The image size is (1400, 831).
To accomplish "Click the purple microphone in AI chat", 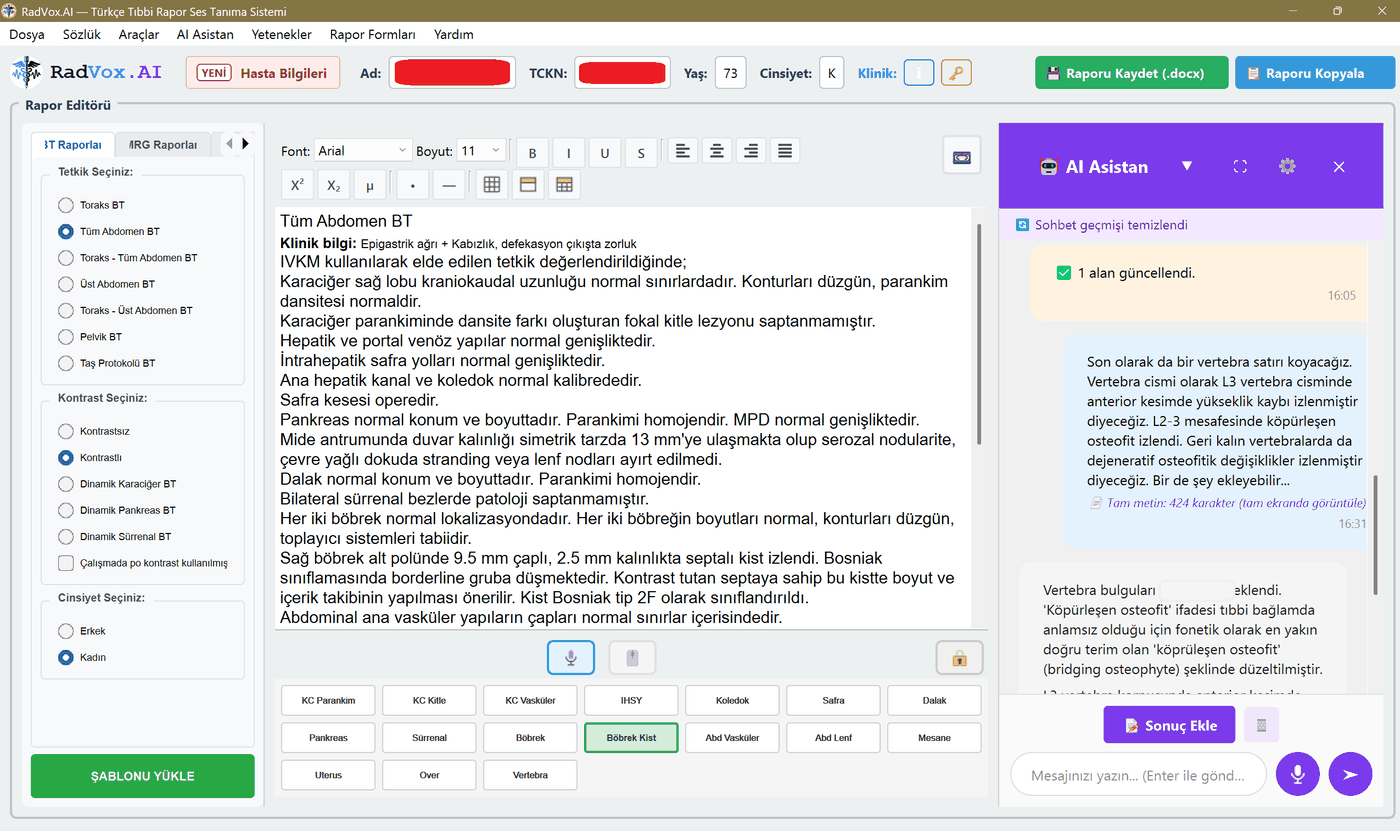I will pos(1298,774).
